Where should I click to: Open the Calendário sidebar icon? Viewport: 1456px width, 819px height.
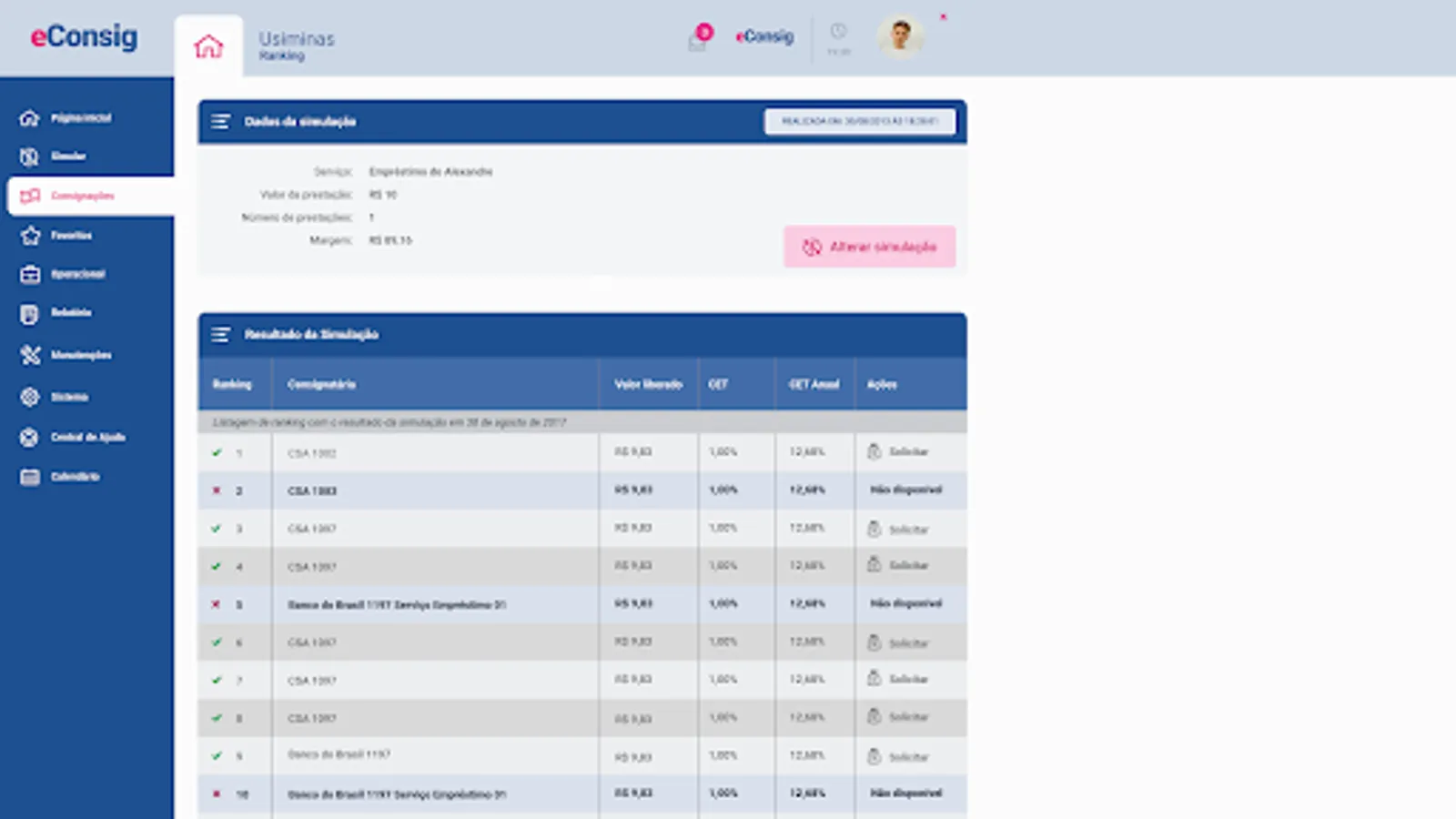pos(27,476)
